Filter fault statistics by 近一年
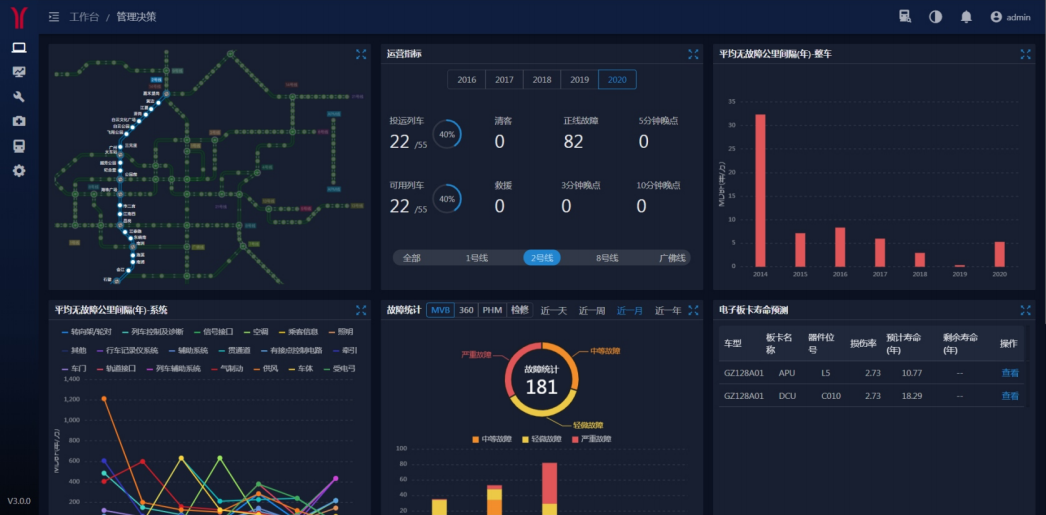The width and height of the screenshot is (1046, 515). 668,311
